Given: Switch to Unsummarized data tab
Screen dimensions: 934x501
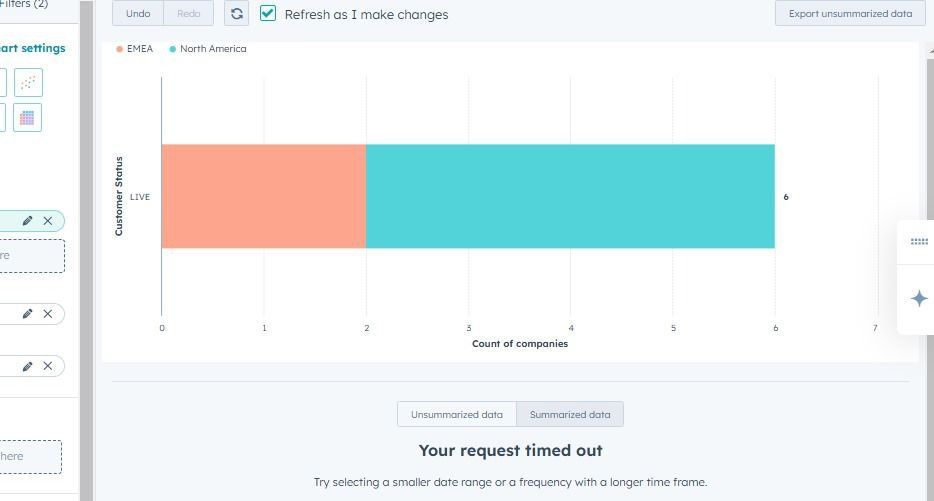Looking at the screenshot, I should click(456, 414).
